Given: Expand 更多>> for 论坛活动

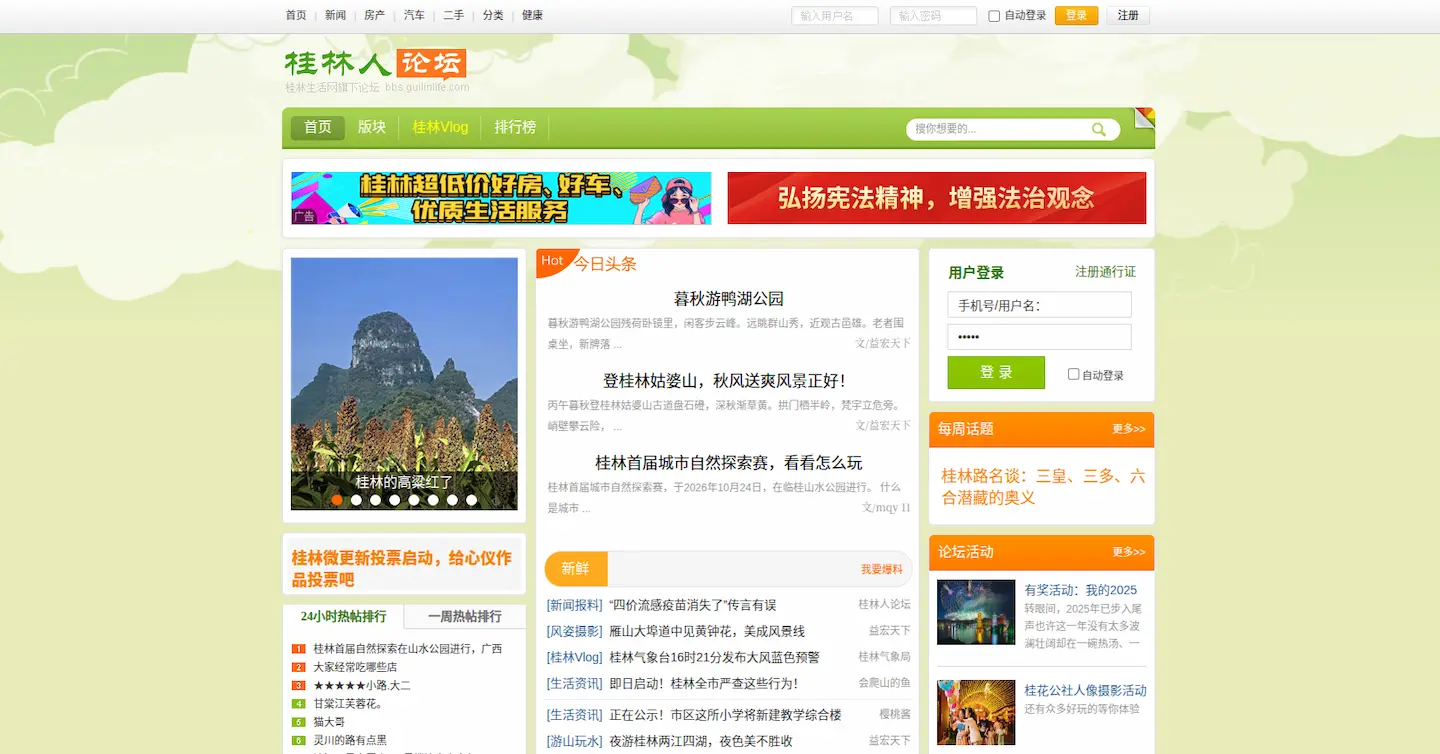Looking at the screenshot, I should click(x=1129, y=552).
